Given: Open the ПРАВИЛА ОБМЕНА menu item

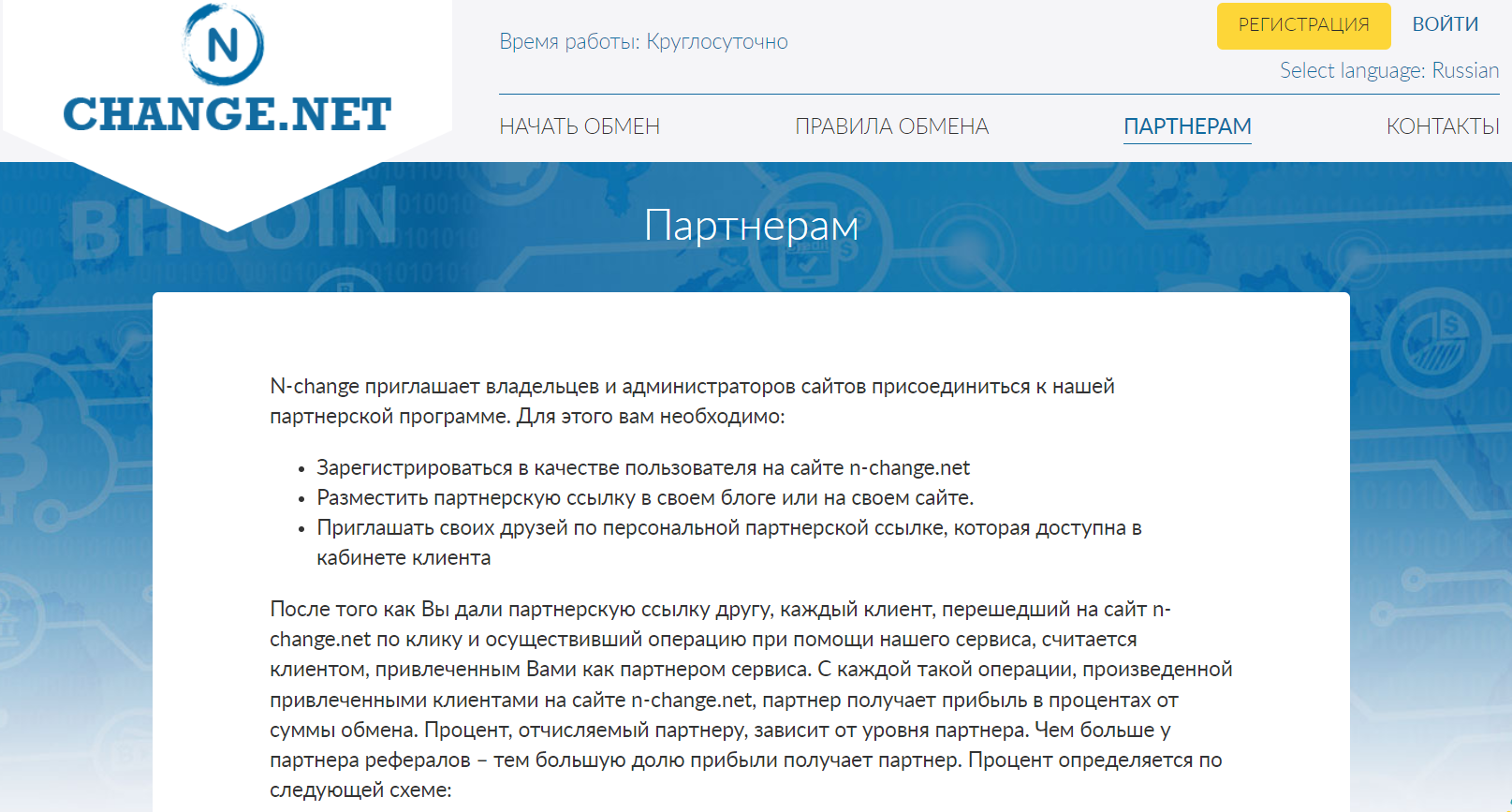Looking at the screenshot, I should (891, 126).
